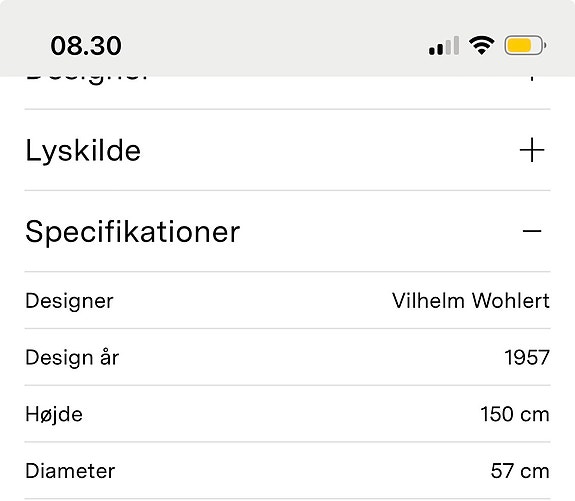Click the divider line below Lyskilde

click(288, 190)
